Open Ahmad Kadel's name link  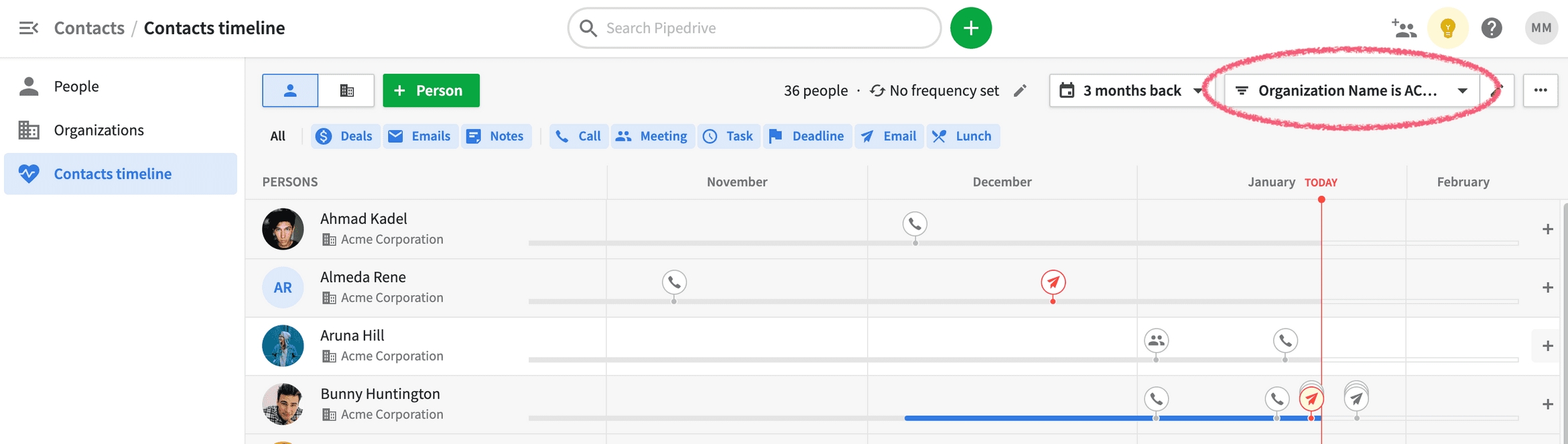pyautogui.click(x=364, y=219)
